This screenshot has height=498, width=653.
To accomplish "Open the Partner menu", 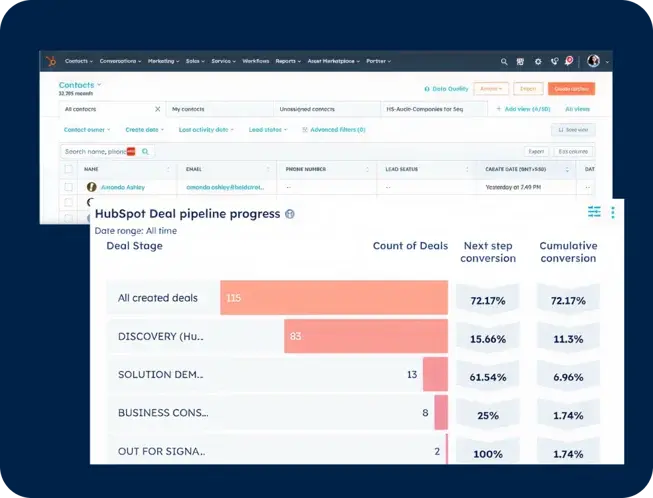I will click(x=378, y=61).
